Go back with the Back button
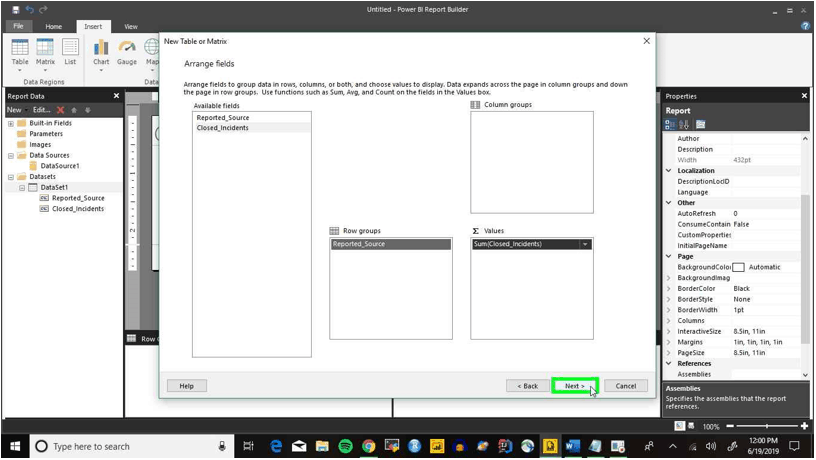Viewport: 816px width, 460px height. coord(528,386)
